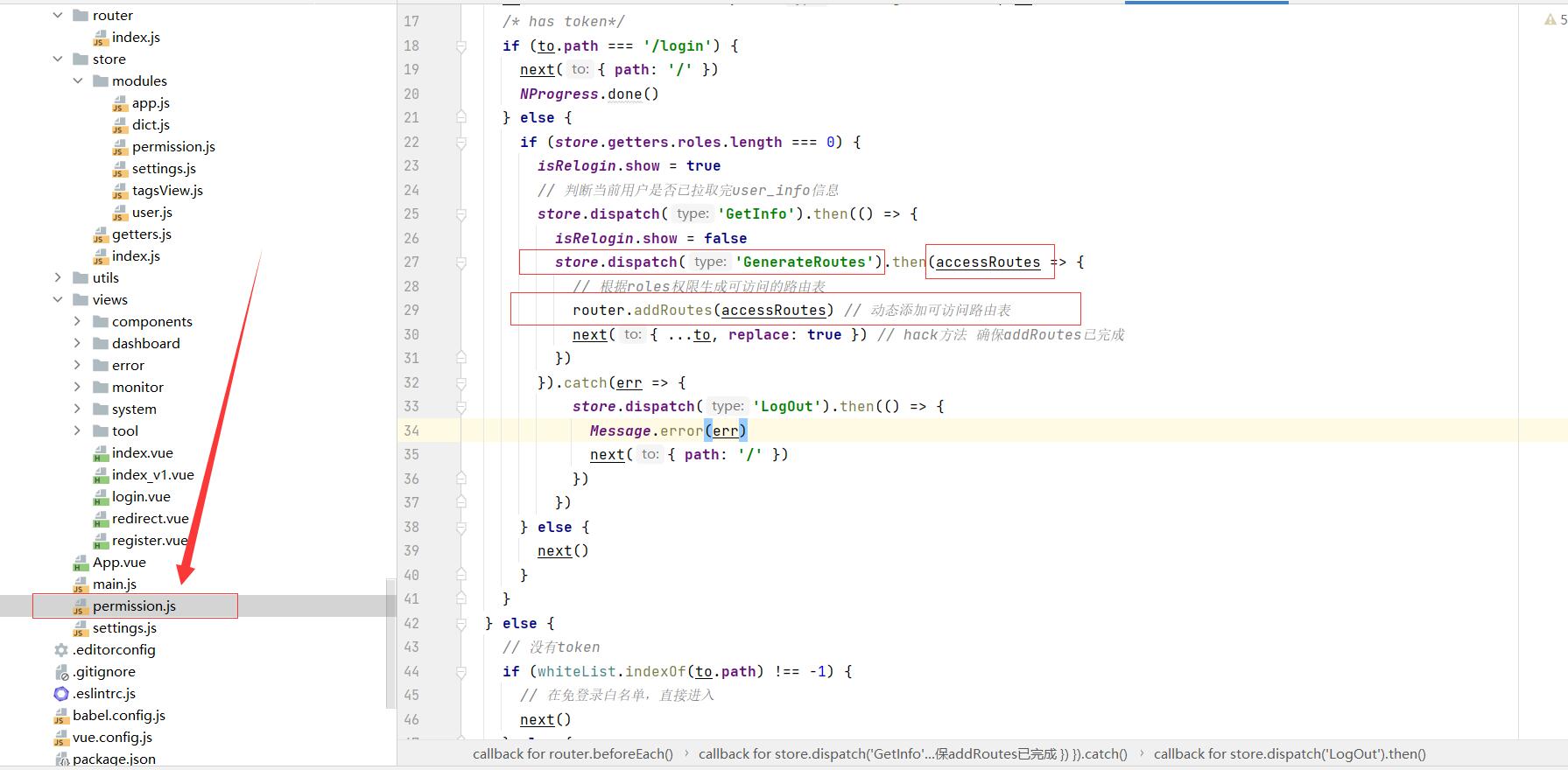Fold else block at line 42
This screenshot has width=1568, height=770.
tap(461, 623)
